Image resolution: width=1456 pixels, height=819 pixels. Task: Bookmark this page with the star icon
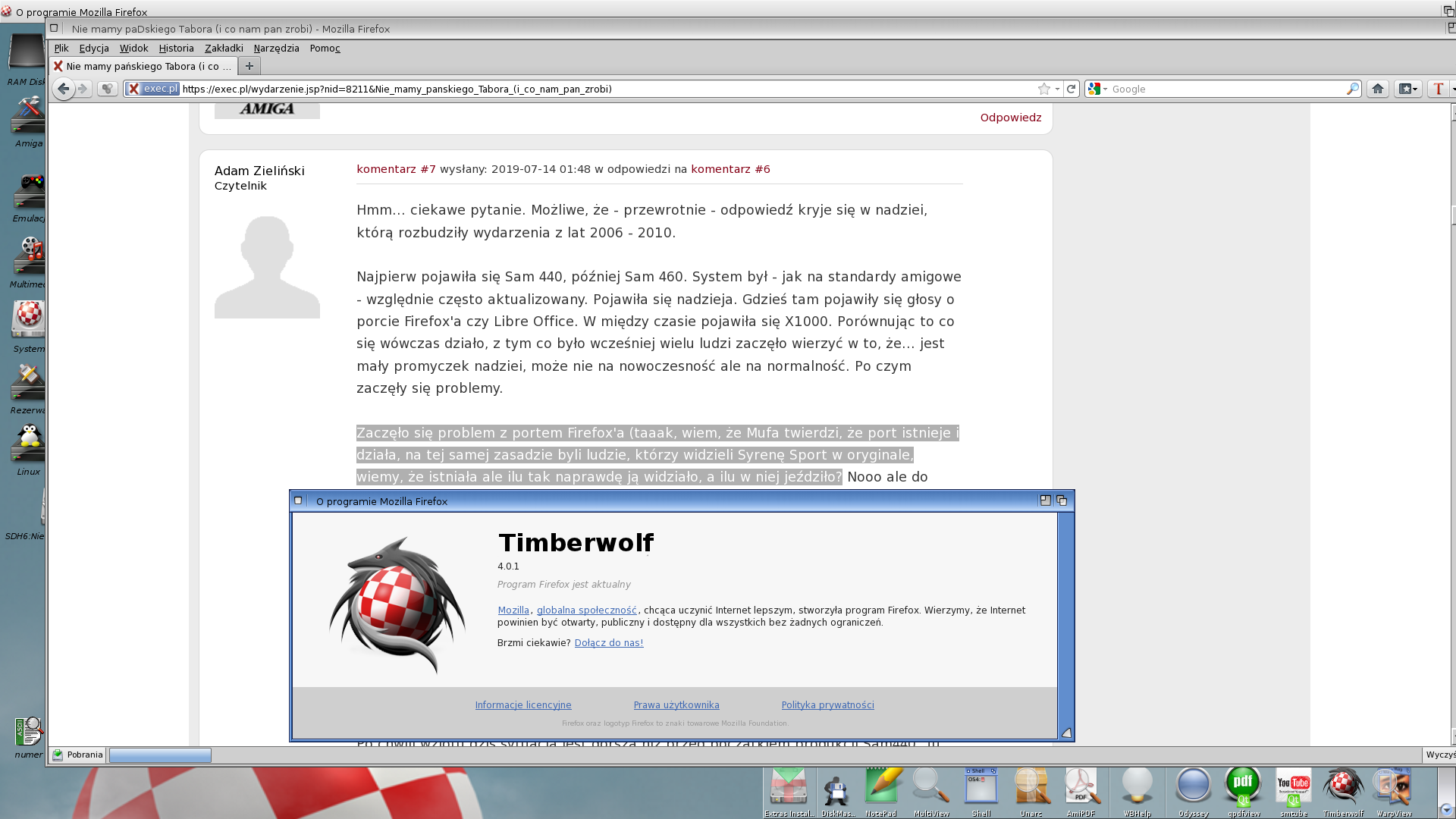[1044, 89]
